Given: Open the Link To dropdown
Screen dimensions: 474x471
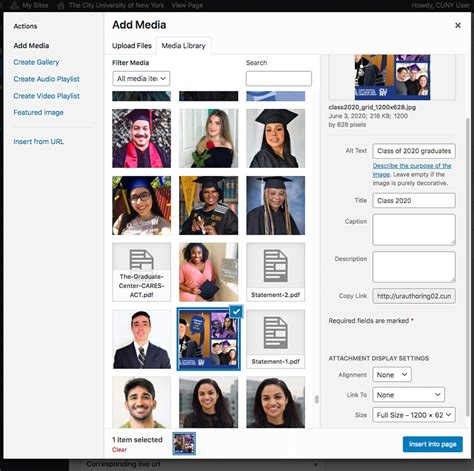Looking at the screenshot, I should pyautogui.click(x=408, y=395).
